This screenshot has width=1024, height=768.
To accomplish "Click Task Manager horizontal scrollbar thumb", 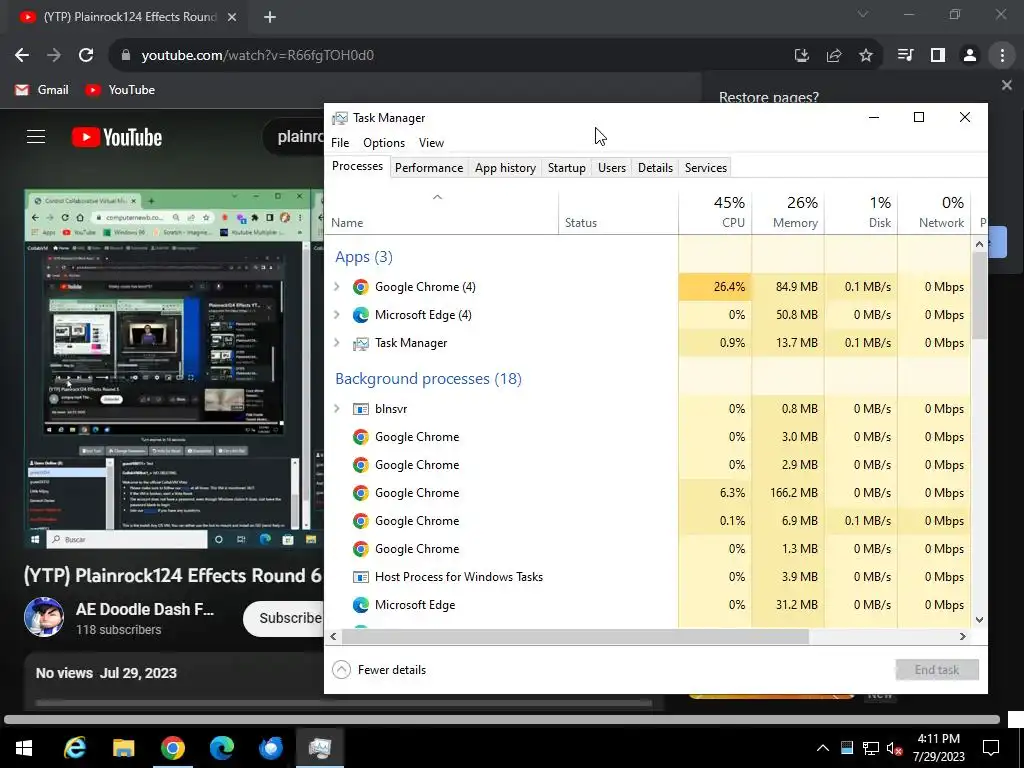I will (x=575, y=636).
